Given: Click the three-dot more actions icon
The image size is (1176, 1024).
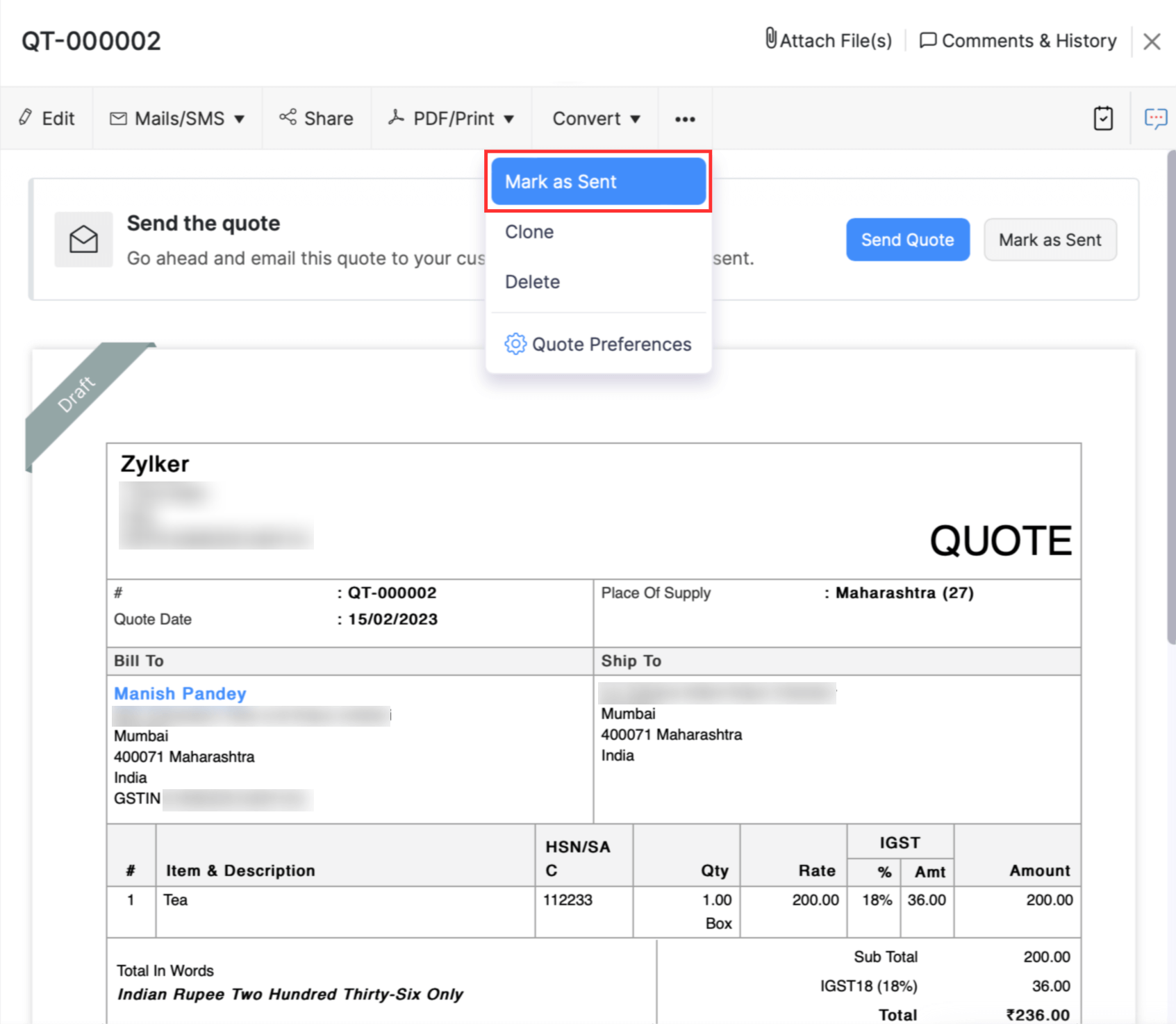Looking at the screenshot, I should coord(684,119).
